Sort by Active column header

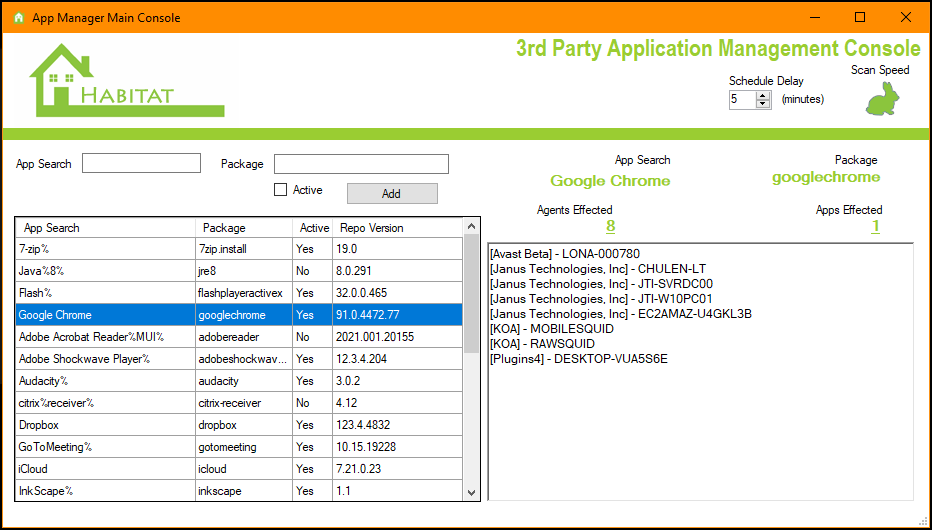coord(313,228)
